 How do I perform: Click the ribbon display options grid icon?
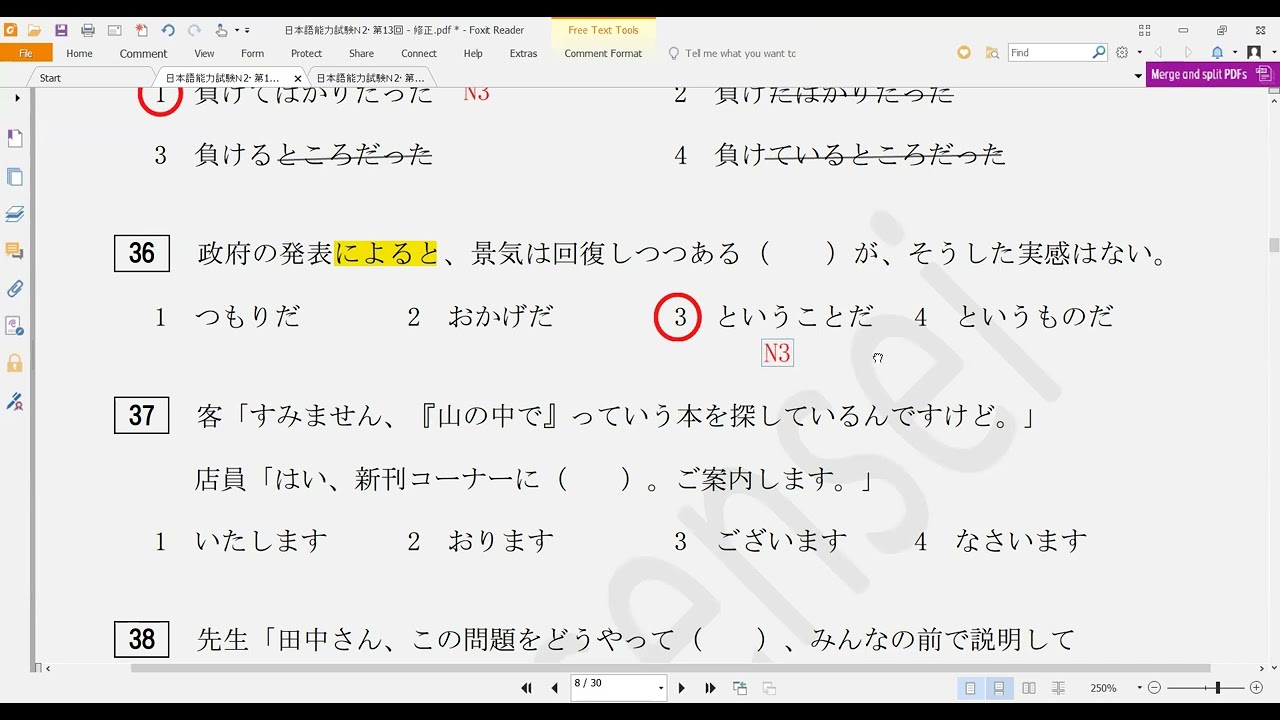(1145, 30)
